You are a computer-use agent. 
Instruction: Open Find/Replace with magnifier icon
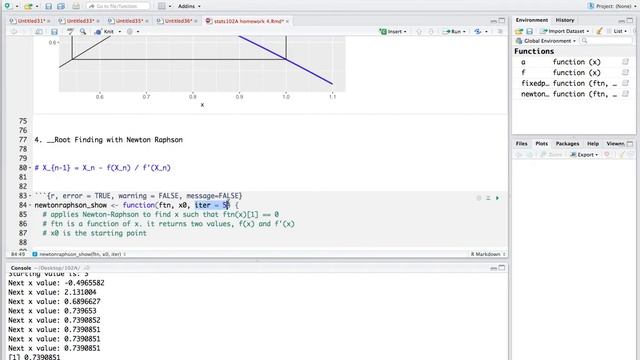coord(83,31)
